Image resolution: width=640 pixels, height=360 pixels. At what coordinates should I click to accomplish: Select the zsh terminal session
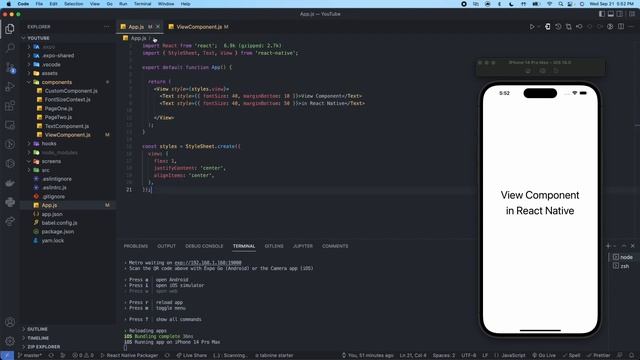(x=621, y=266)
